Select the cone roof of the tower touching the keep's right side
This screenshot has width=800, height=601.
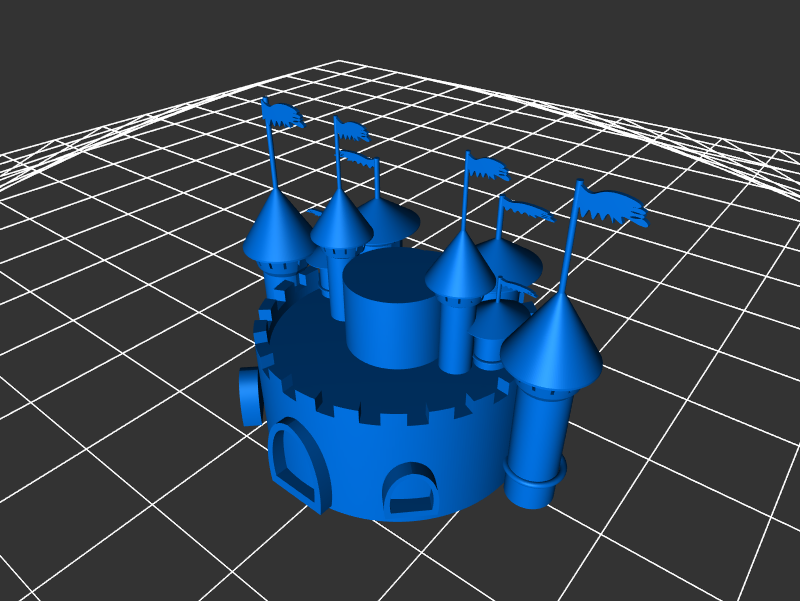[460, 268]
